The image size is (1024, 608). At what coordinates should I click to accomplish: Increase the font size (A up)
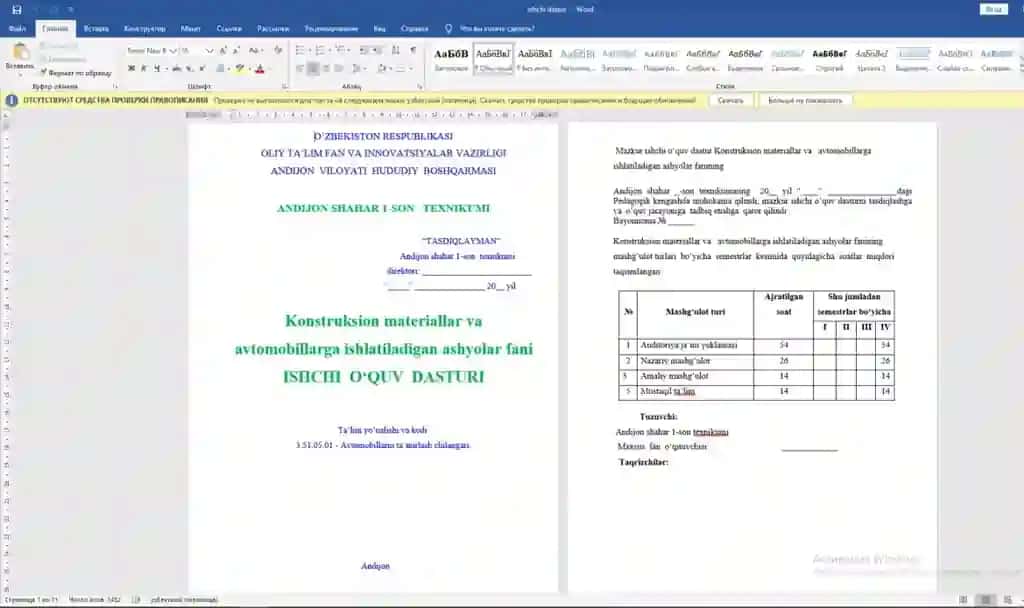point(223,50)
